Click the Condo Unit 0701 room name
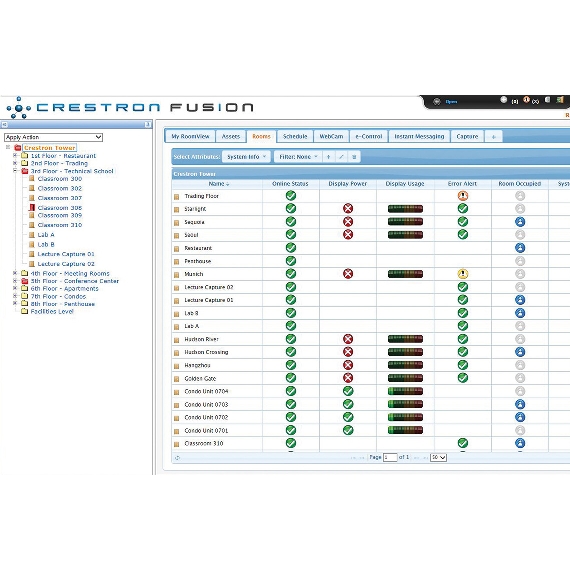Image resolution: width=570 pixels, height=570 pixels. tap(206, 430)
